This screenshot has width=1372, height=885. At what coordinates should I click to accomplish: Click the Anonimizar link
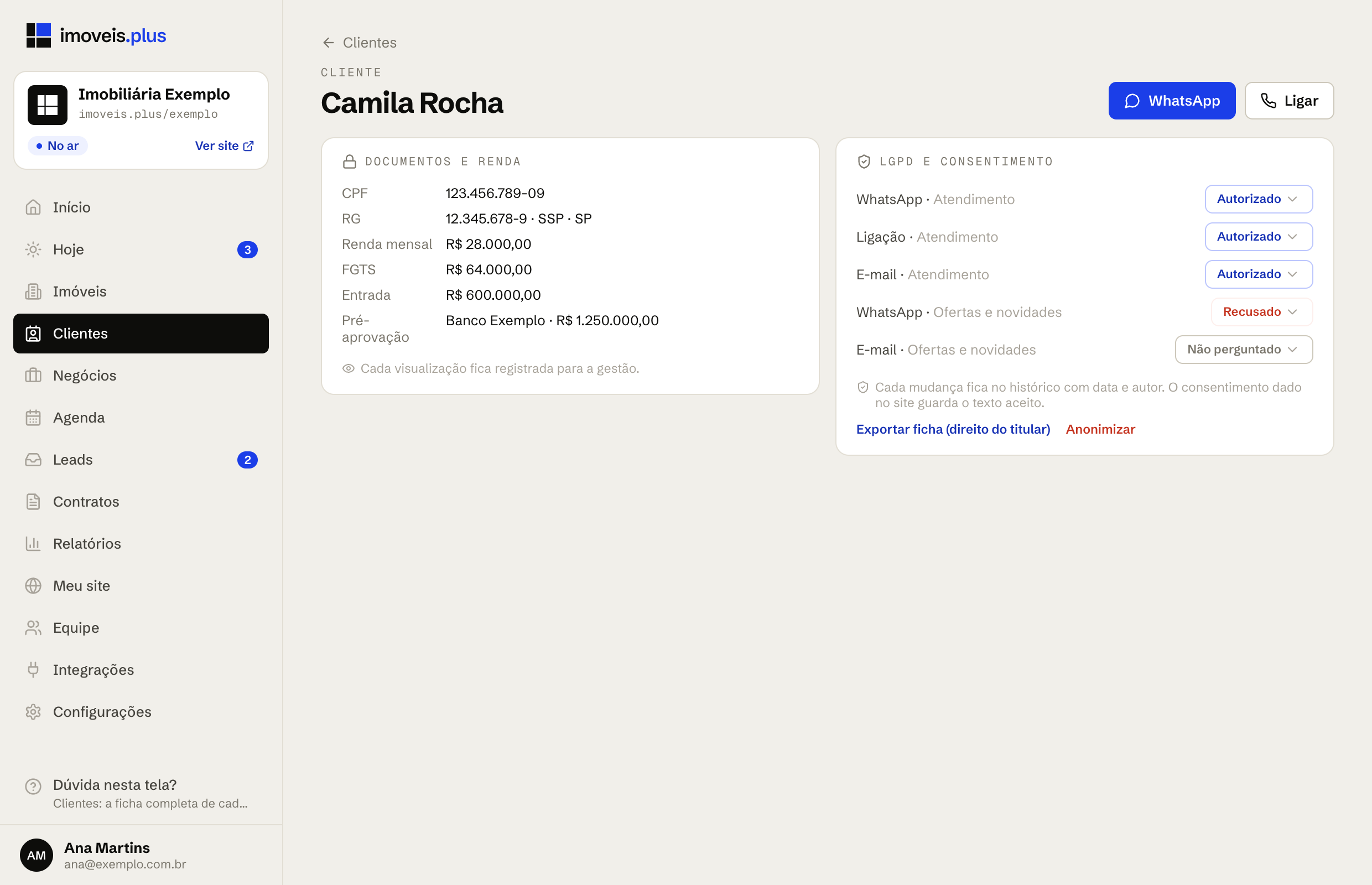[1100, 429]
